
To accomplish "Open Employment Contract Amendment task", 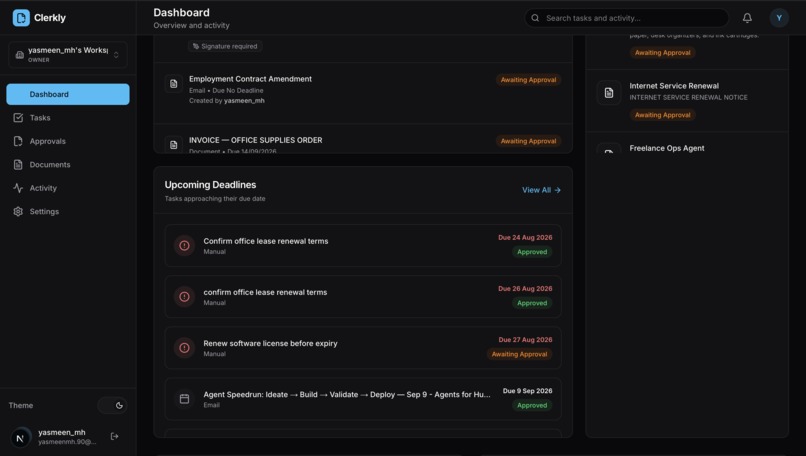I will pyautogui.click(x=363, y=93).
